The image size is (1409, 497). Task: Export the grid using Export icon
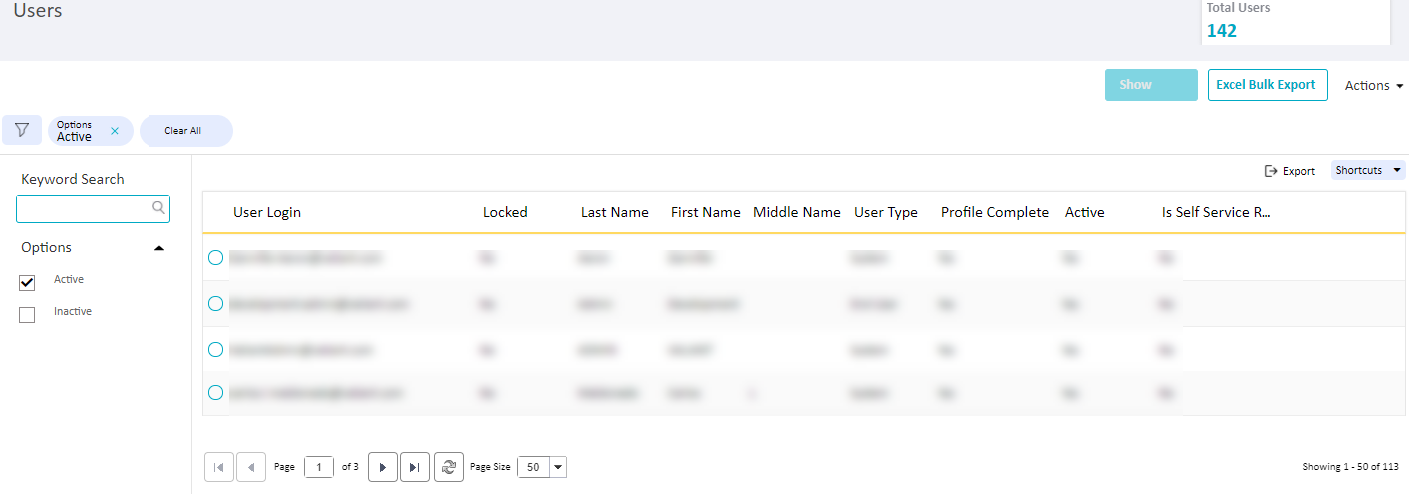[x=1290, y=171]
